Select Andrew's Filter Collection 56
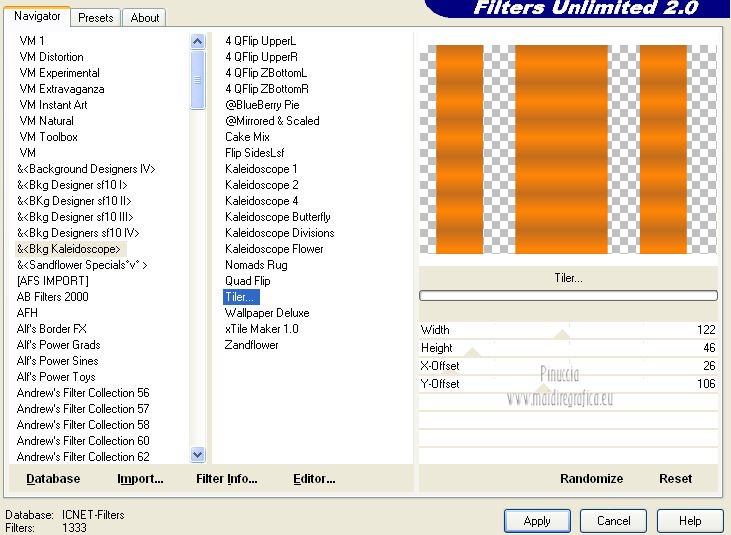The image size is (731, 535). coord(83,393)
